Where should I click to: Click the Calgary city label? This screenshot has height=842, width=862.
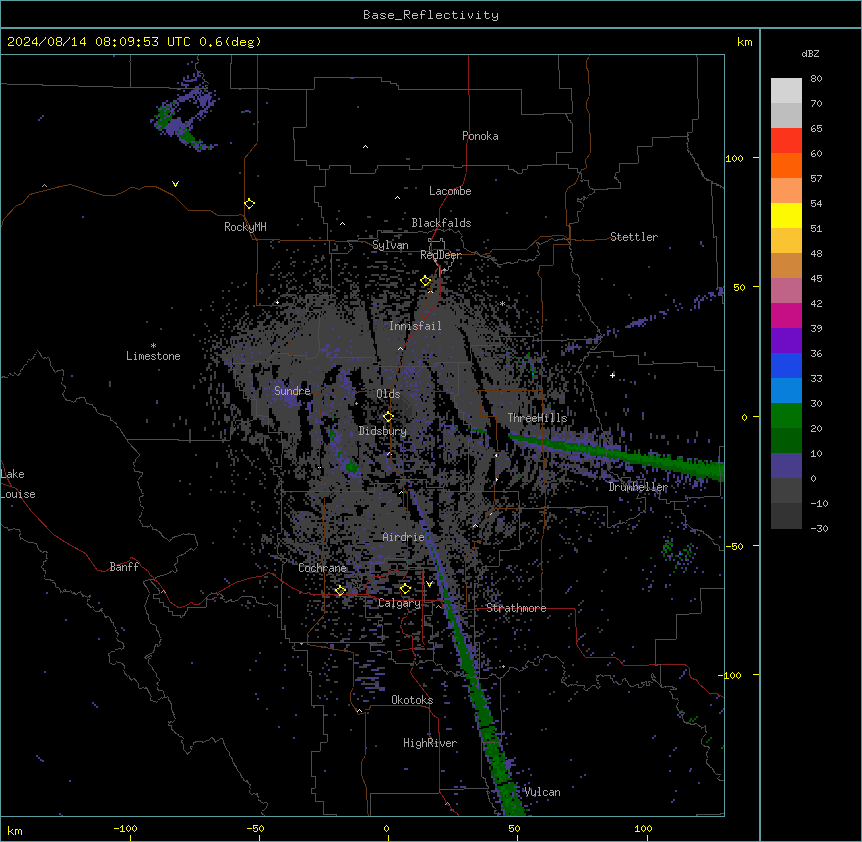click(x=400, y=603)
